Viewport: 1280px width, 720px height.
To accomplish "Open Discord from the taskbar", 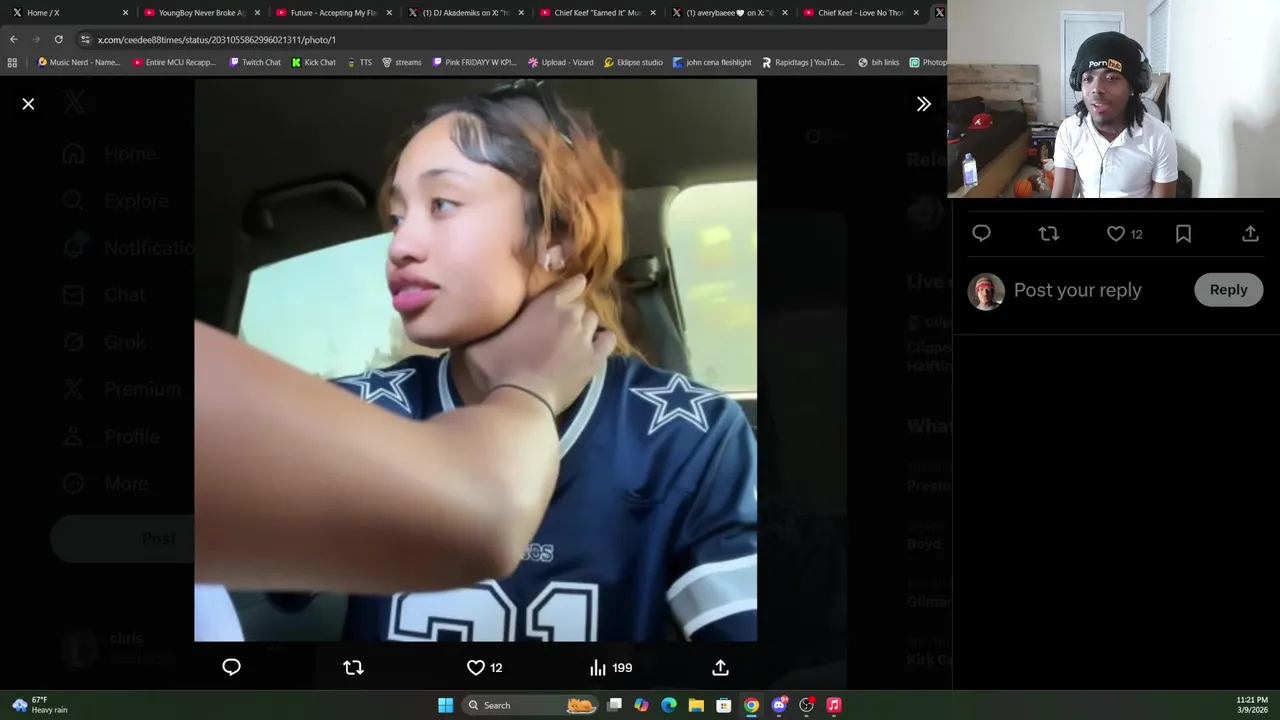I will coord(779,705).
